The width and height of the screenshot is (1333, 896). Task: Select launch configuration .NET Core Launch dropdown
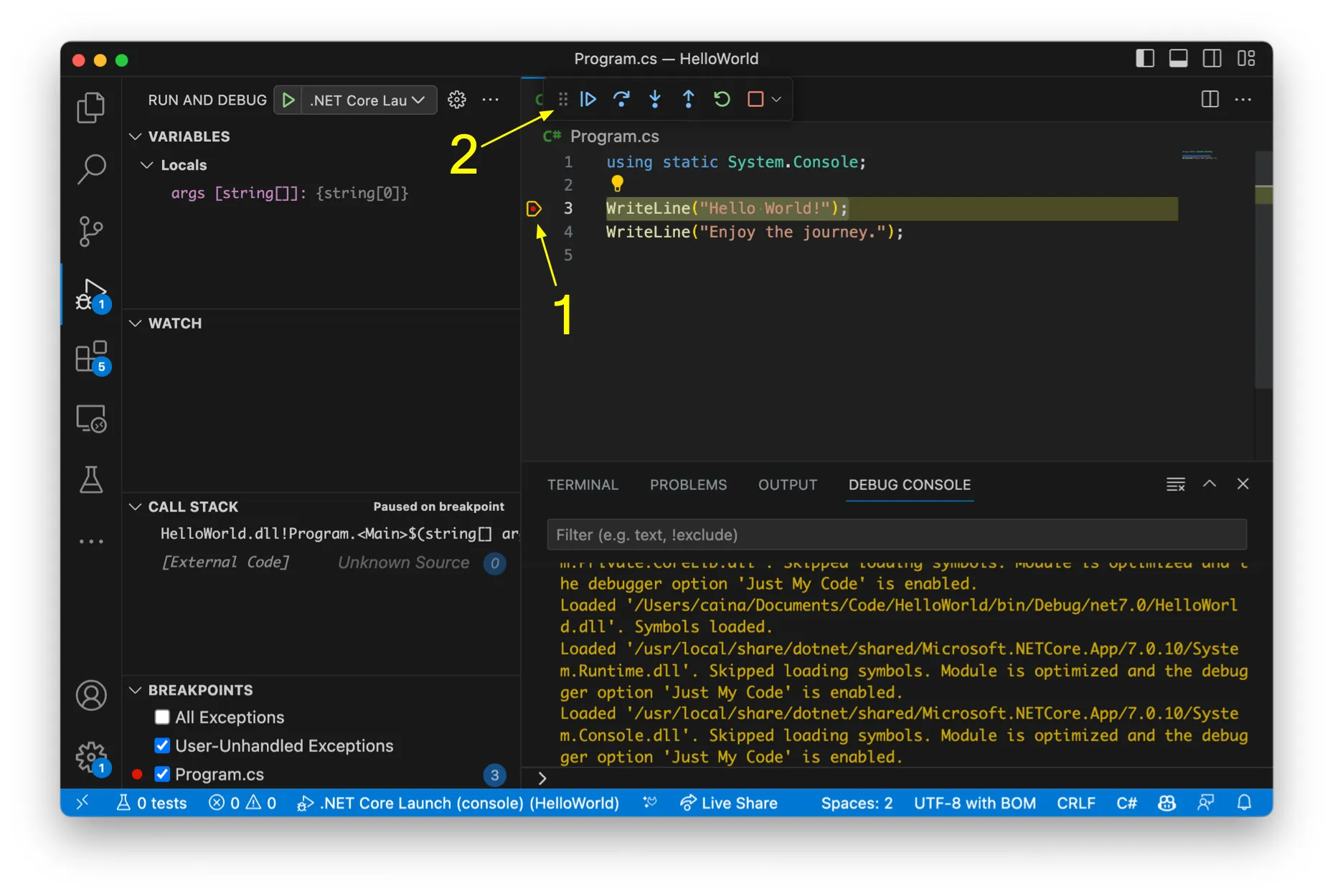[x=368, y=100]
